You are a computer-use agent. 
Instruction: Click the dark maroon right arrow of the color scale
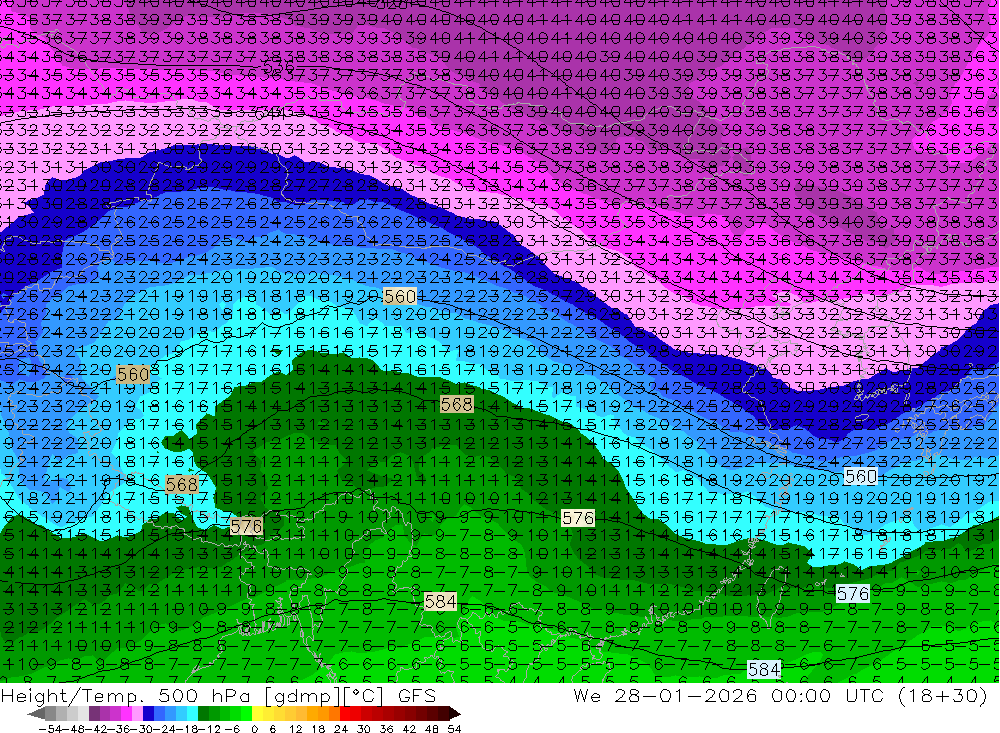point(455,714)
